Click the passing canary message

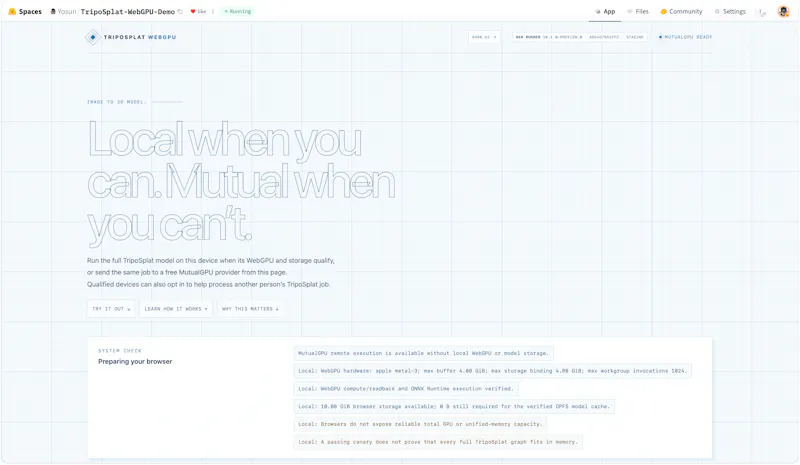point(438,442)
